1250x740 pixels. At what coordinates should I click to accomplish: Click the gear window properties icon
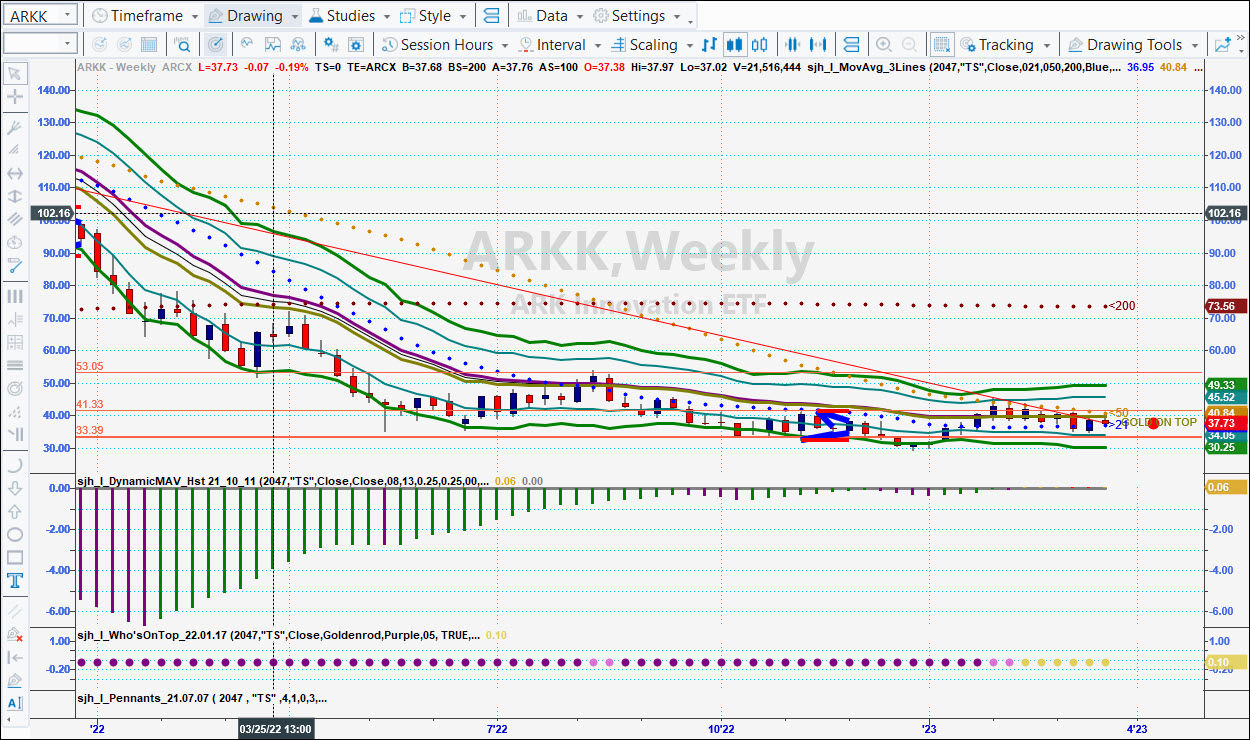(357, 44)
